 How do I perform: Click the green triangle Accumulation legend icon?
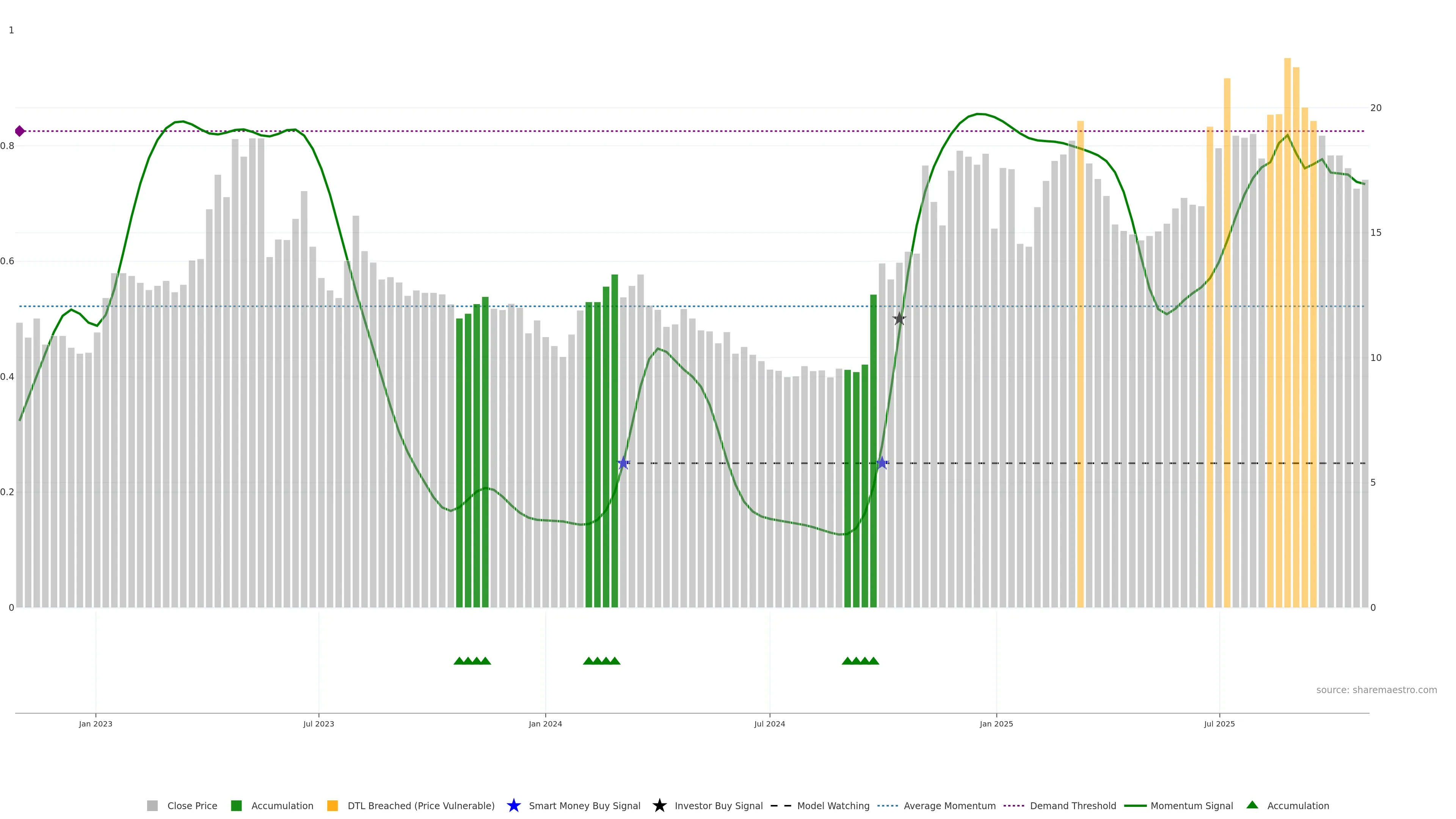[1252, 805]
